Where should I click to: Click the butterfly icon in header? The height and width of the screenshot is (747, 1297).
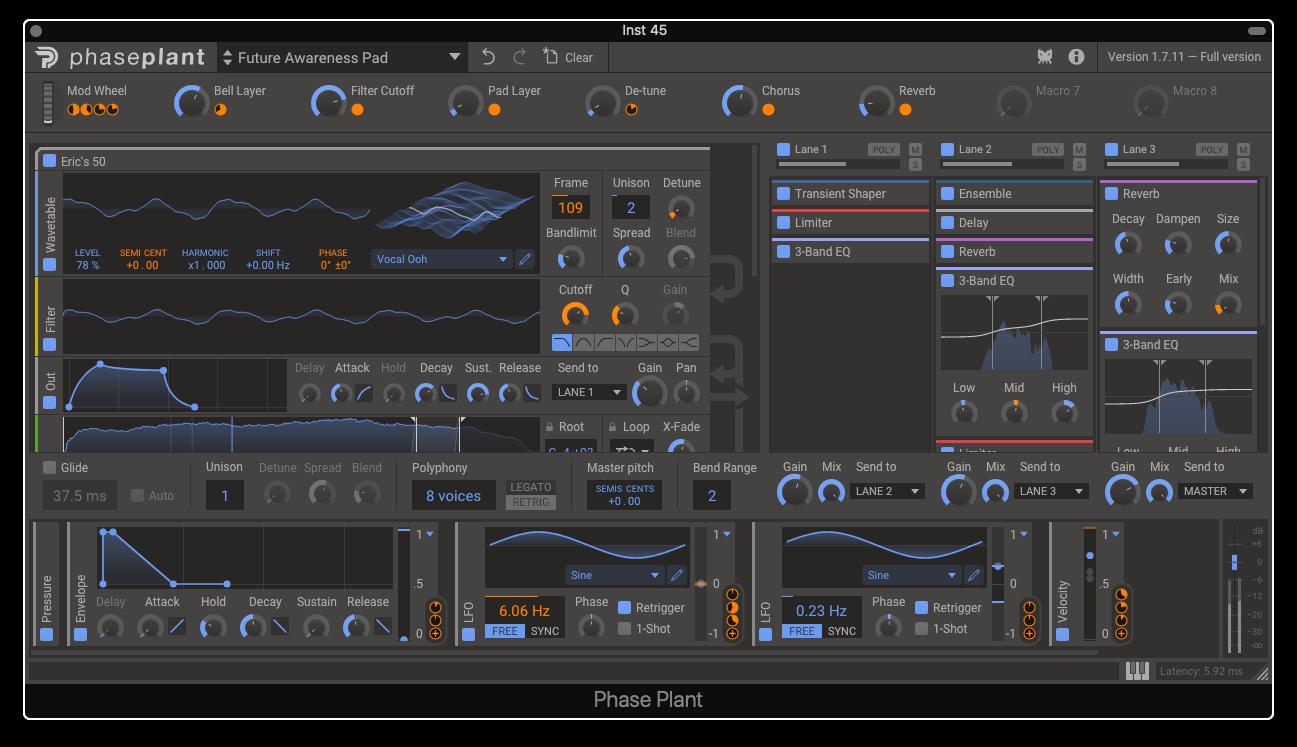click(1044, 57)
